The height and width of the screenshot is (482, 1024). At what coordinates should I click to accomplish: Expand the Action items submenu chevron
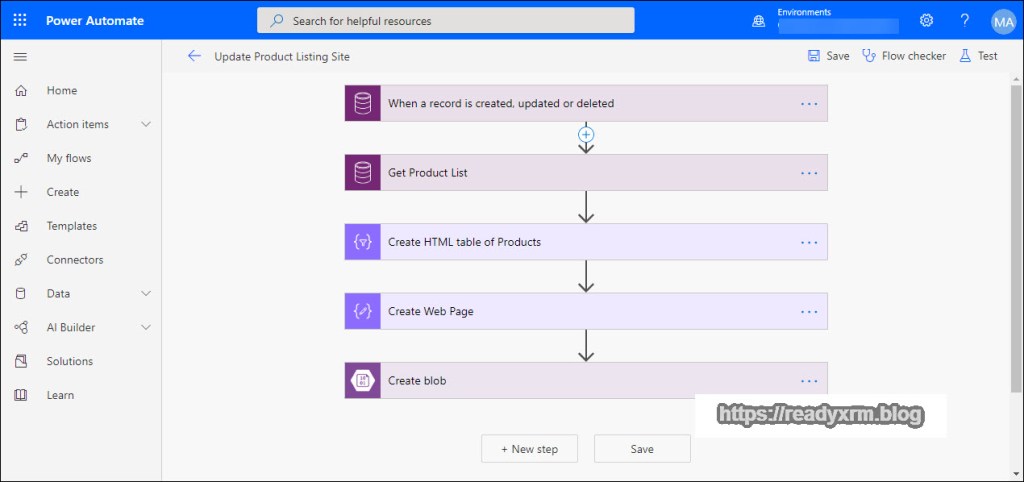coord(146,124)
